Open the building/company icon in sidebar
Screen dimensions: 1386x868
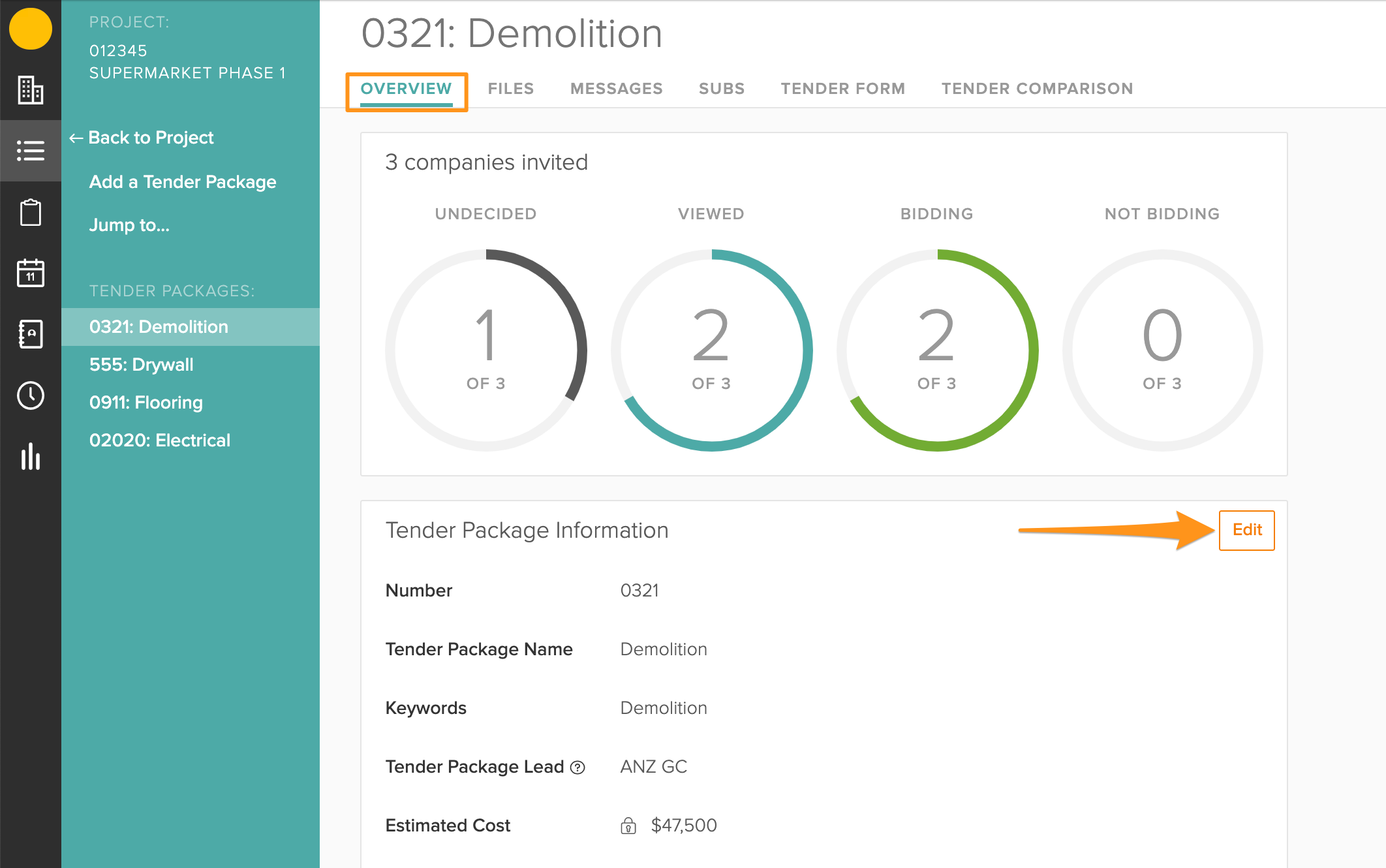click(30, 90)
